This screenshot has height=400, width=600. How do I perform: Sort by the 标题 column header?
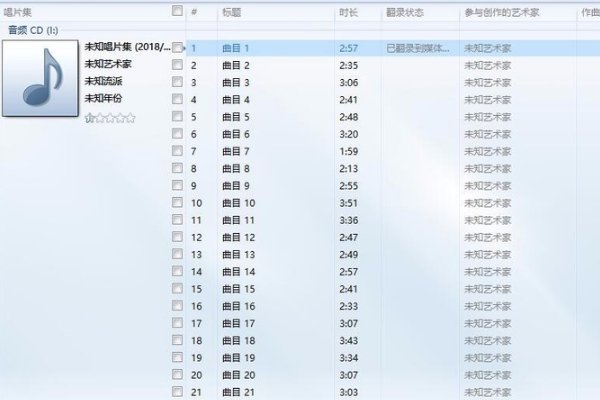coord(232,13)
